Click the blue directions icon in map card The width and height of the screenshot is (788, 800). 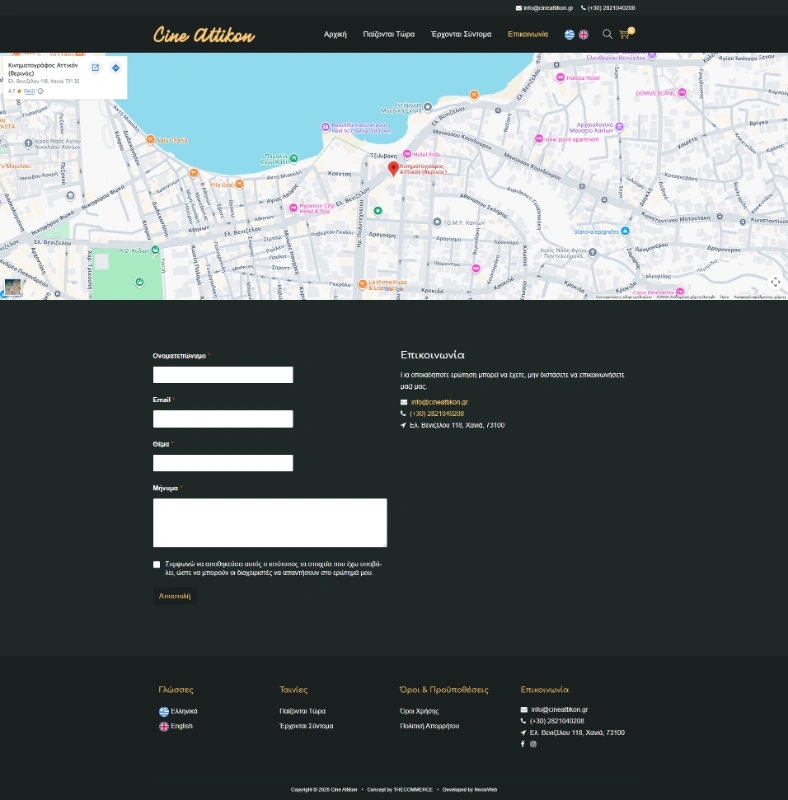[x=116, y=67]
